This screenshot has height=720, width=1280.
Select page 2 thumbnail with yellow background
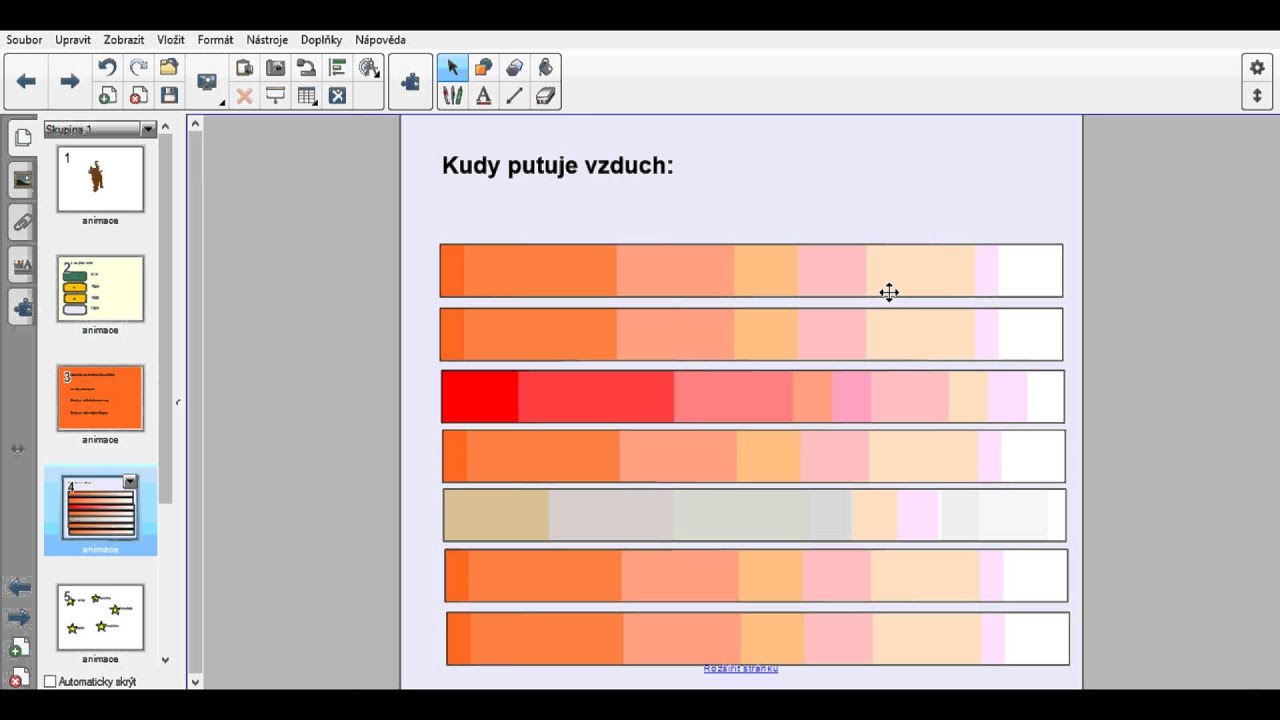pyautogui.click(x=100, y=289)
